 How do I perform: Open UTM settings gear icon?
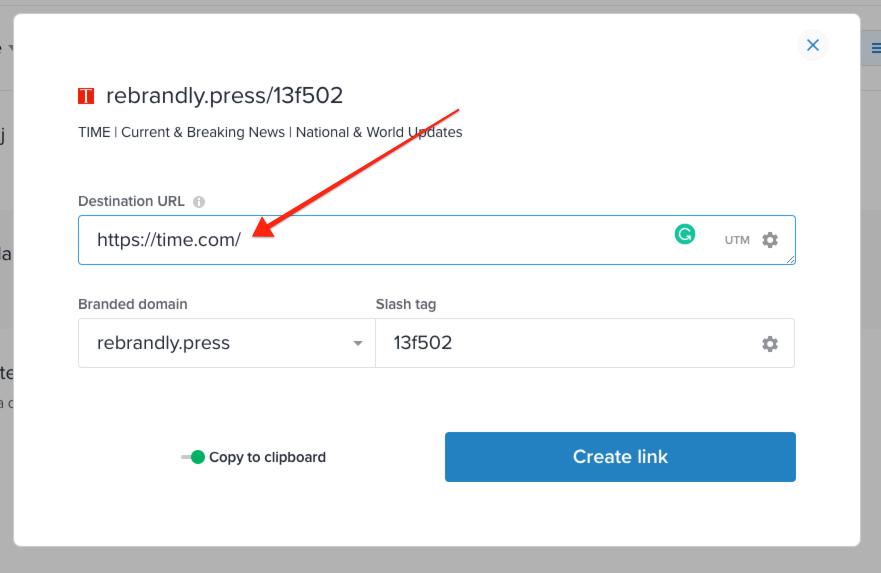click(x=770, y=240)
